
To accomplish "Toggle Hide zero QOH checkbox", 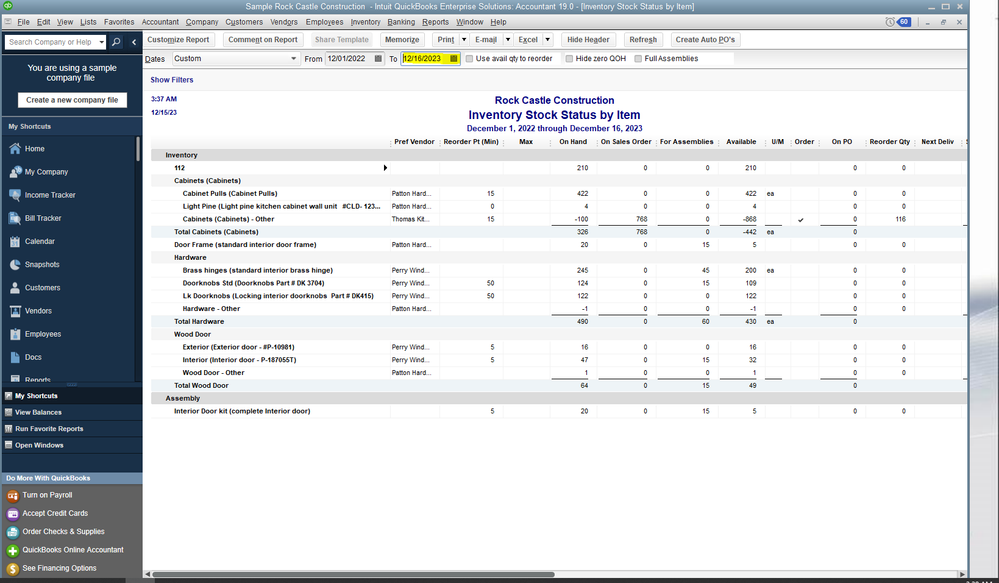I will pos(570,59).
